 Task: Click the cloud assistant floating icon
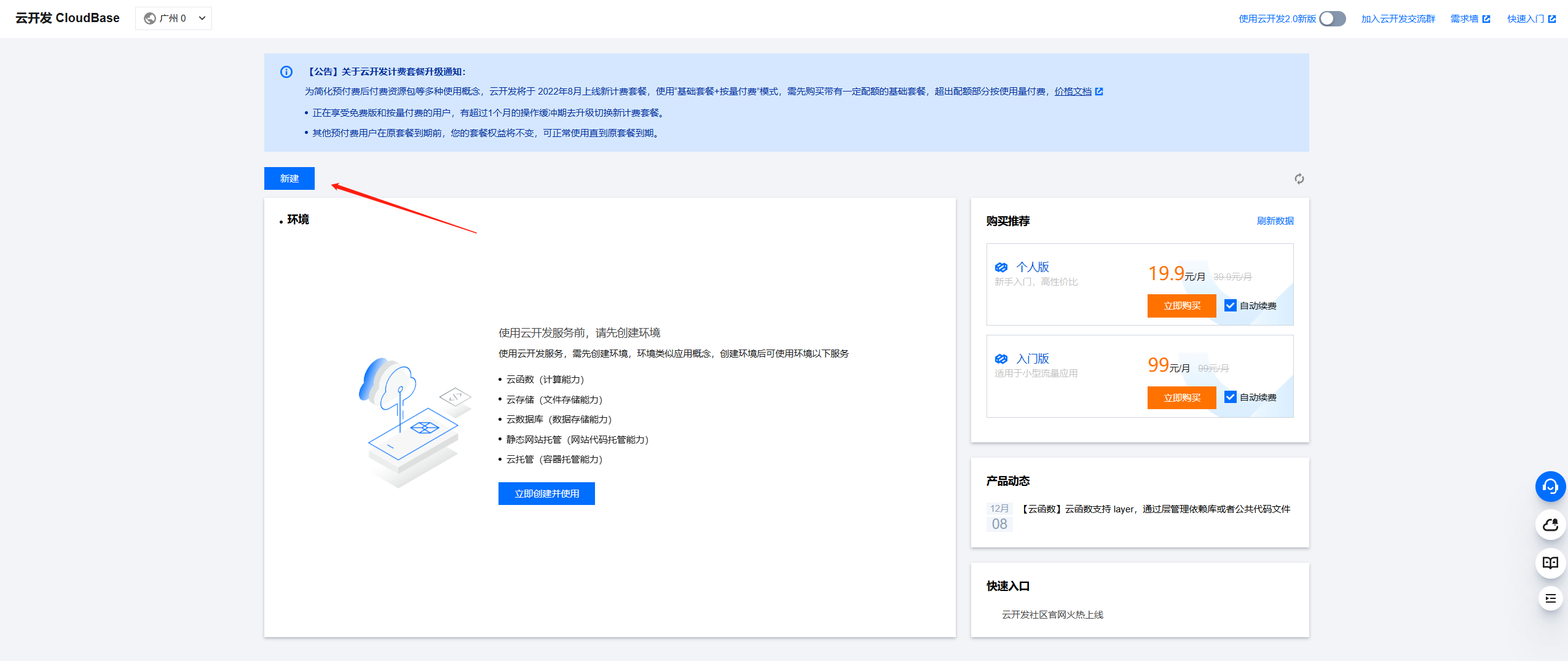pyautogui.click(x=1550, y=525)
